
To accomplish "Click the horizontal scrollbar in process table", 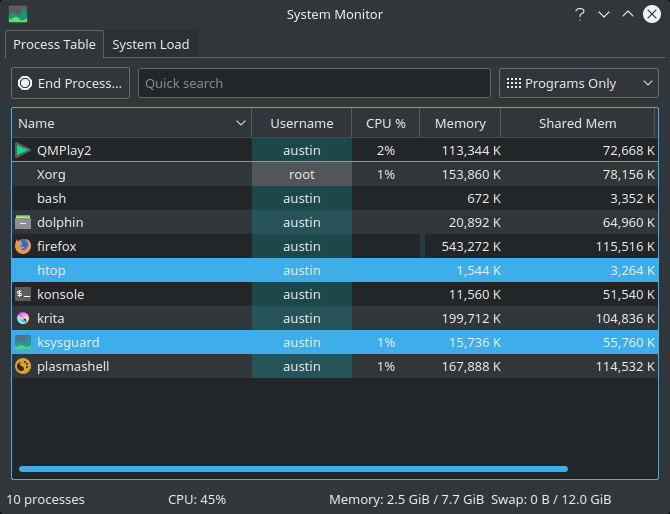I will [x=294, y=469].
